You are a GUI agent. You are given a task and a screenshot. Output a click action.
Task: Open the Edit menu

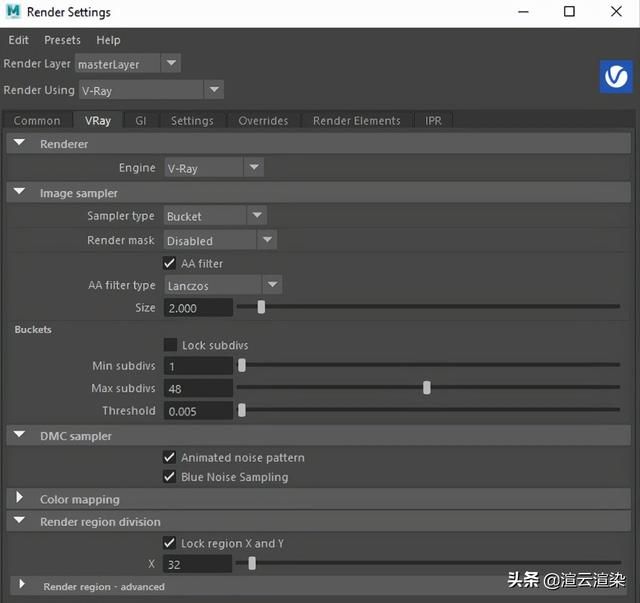tap(18, 40)
